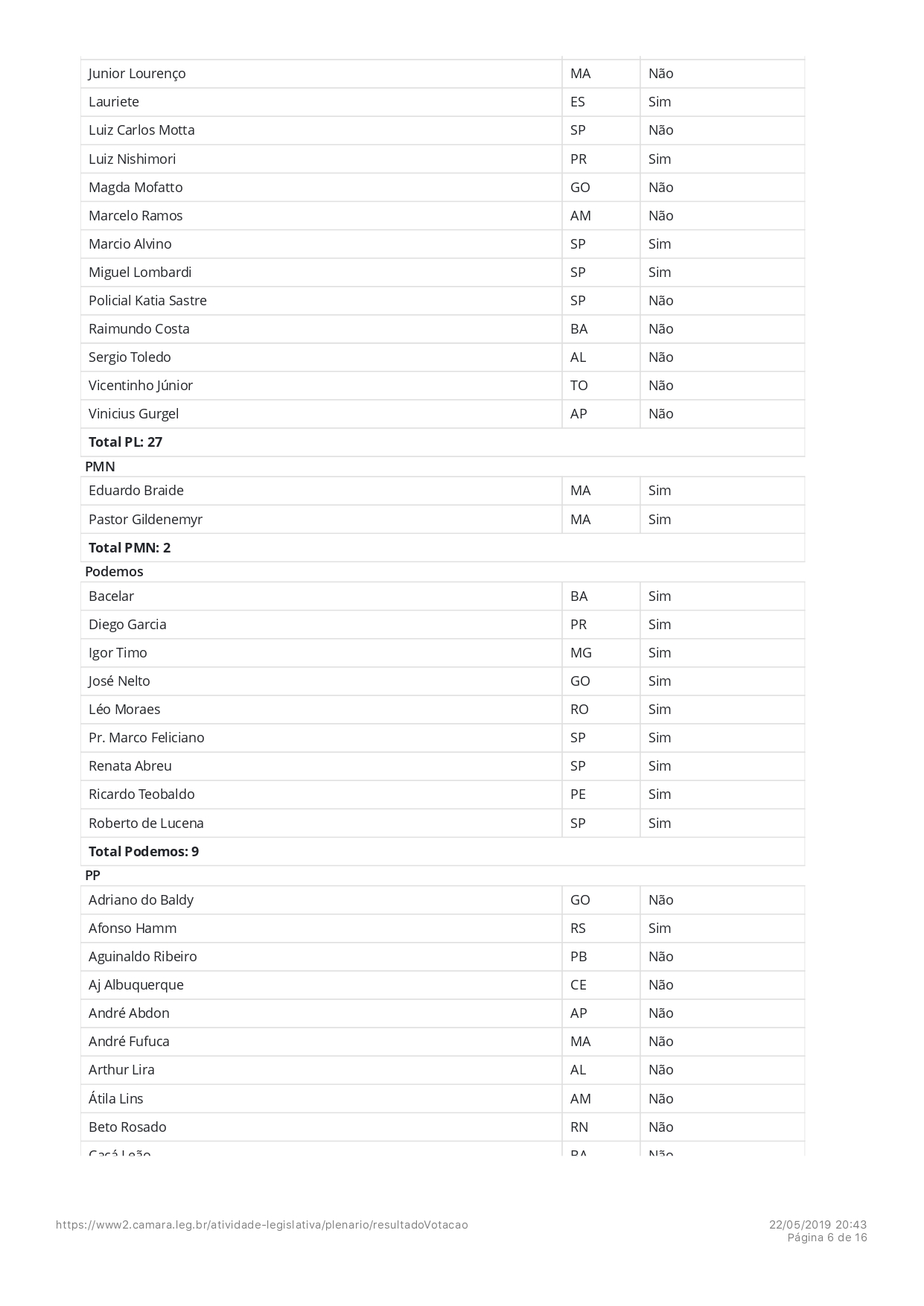Click the PMN party heading
This screenshot has width=924, height=1306.
(100, 467)
